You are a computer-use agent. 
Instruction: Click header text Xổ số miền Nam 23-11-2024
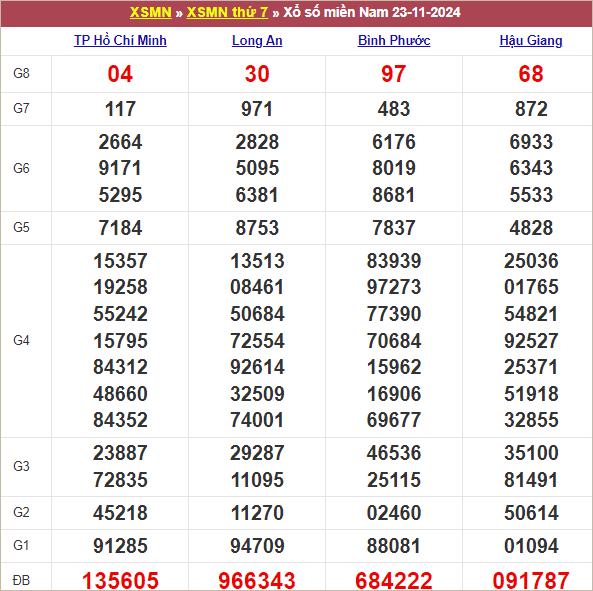click(x=372, y=12)
